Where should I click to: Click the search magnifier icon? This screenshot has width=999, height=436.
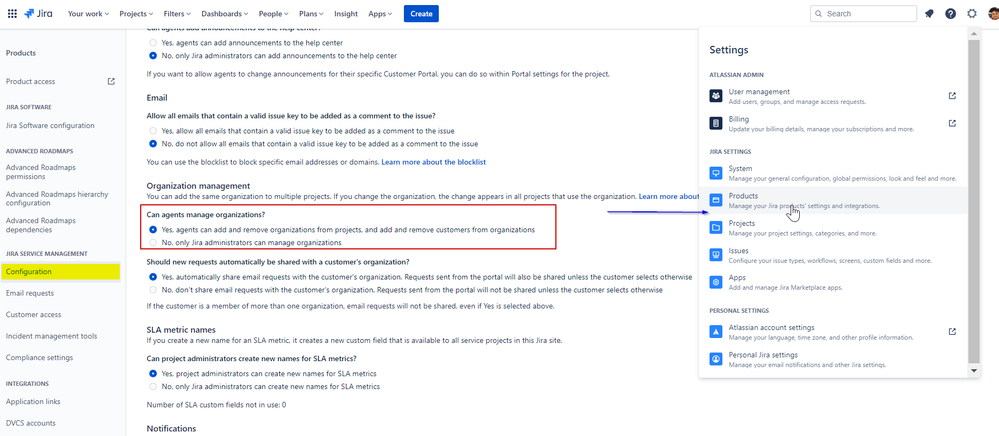818,13
